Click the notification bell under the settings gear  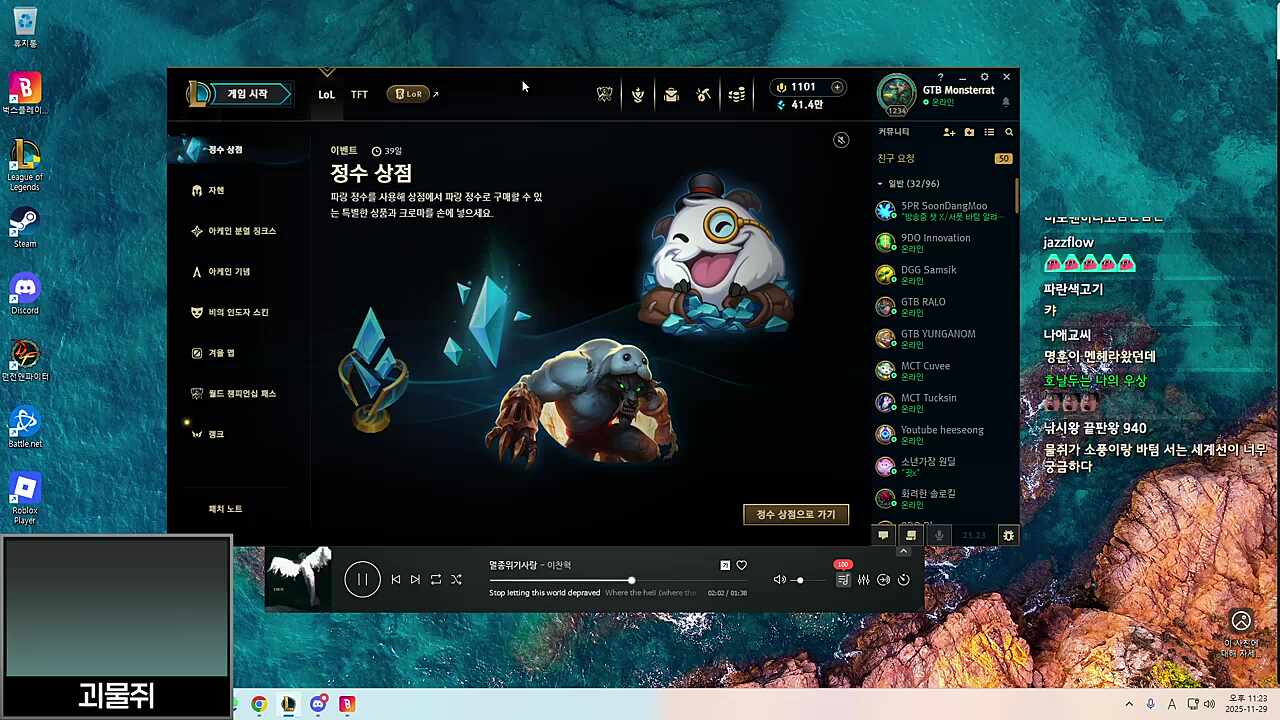click(x=1006, y=102)
